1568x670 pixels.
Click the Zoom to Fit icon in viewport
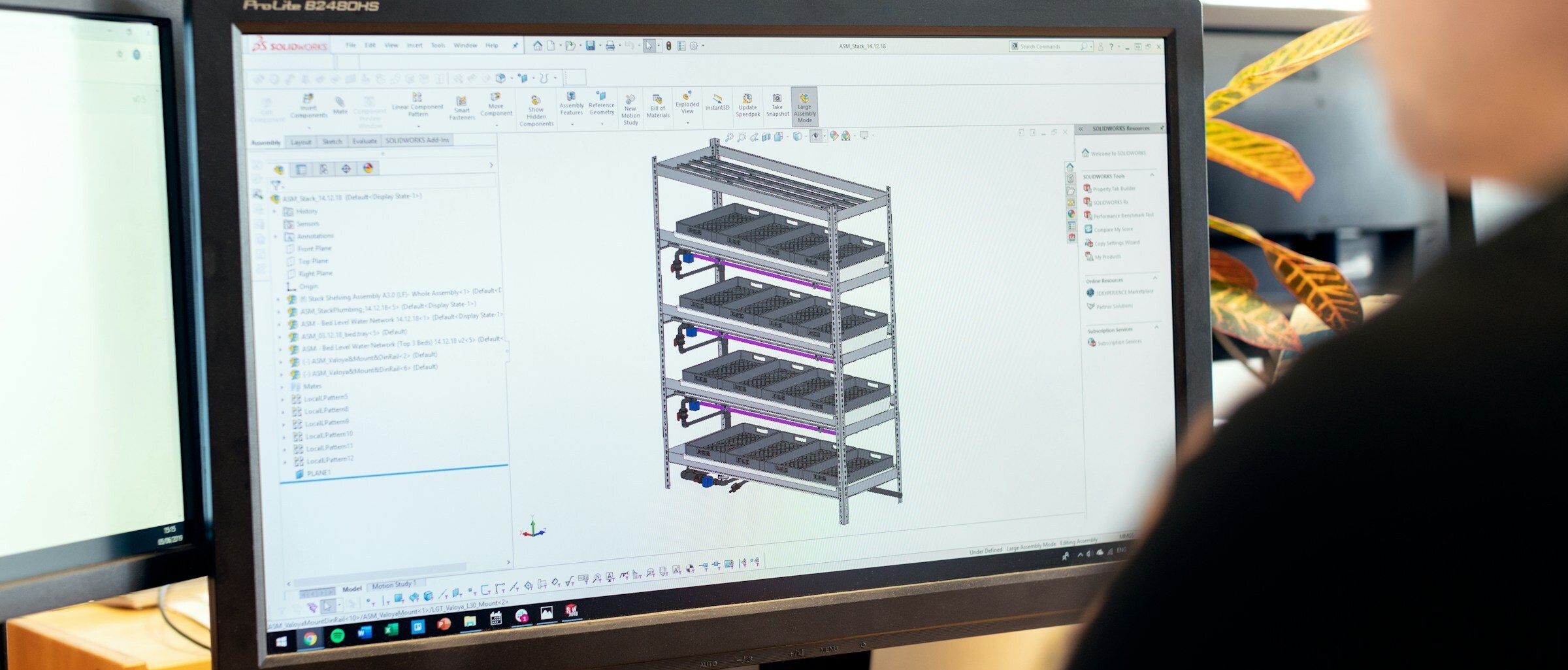tap(728, 137)
